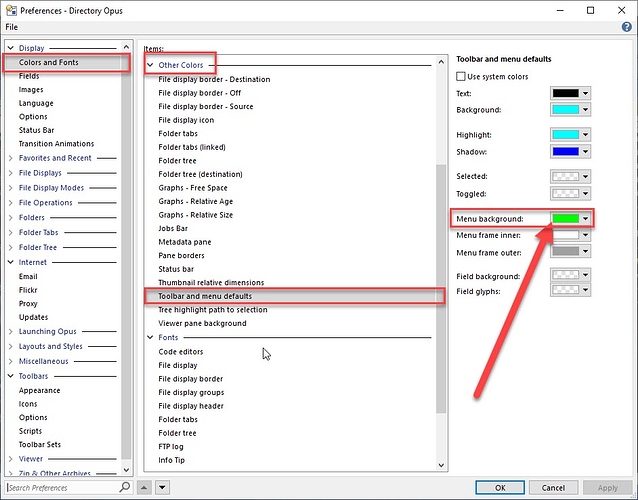Expand Folder Tabs category
The image size is (638, 500).
(11, 232)
